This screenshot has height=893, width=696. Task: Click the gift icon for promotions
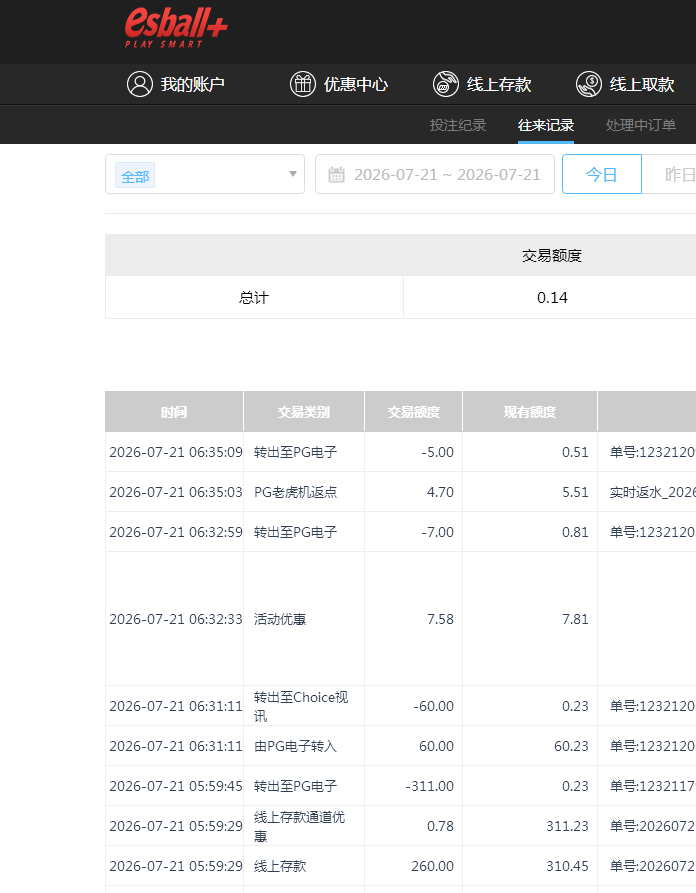pos(303,84)
